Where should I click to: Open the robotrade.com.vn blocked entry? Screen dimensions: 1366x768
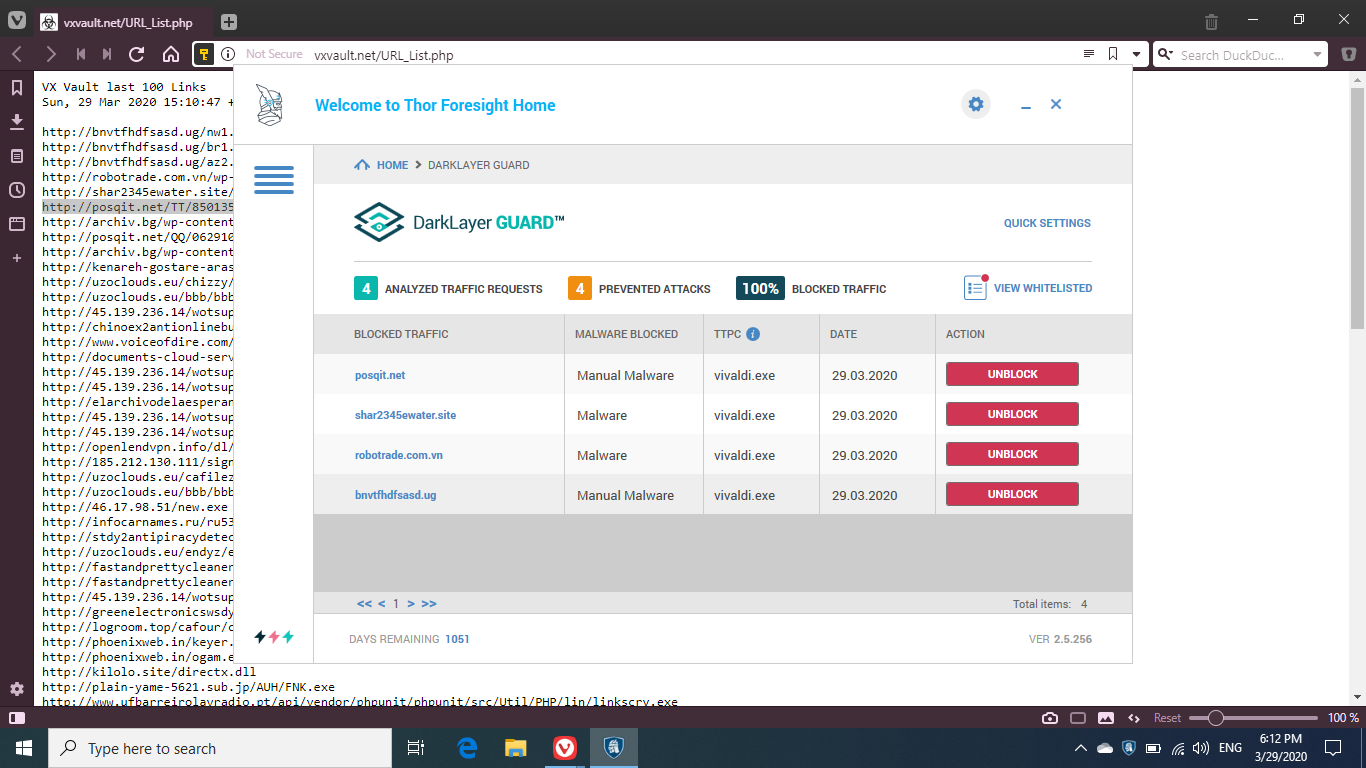399,455
